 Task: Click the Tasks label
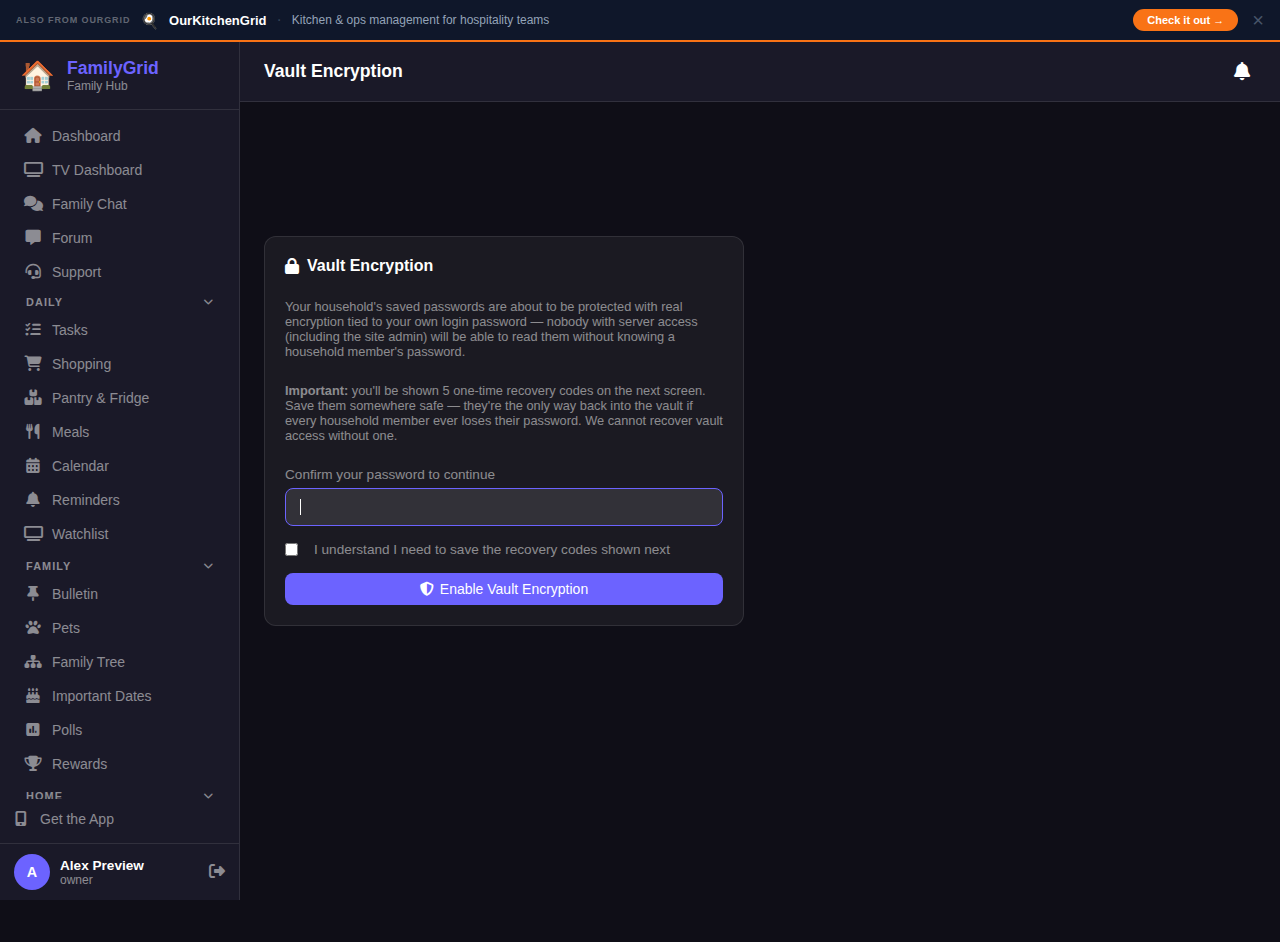(70, 330)
